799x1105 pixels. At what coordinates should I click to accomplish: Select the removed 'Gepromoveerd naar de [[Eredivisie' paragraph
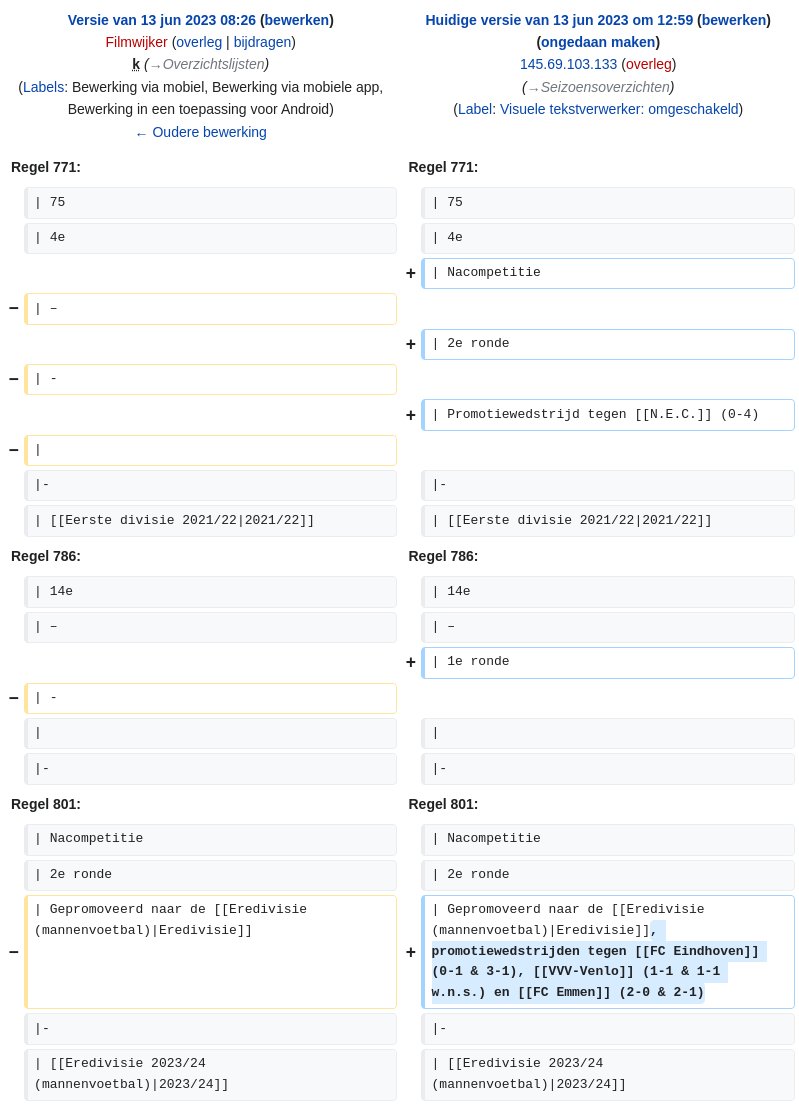tap(211, 952)
